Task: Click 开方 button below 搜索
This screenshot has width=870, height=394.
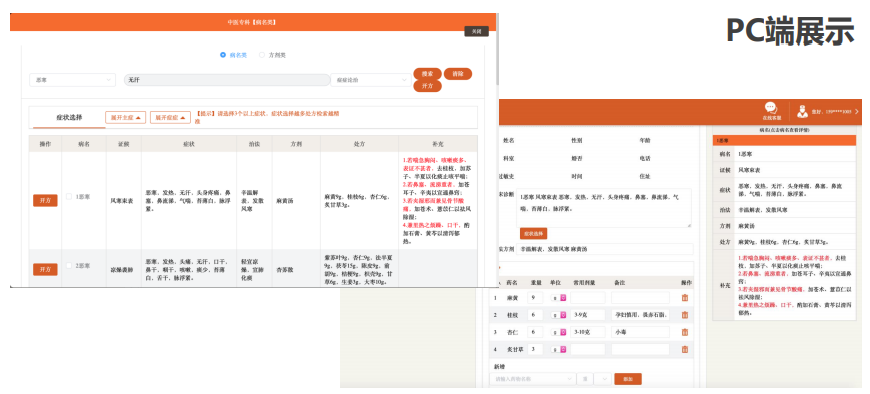Action: [427, 86]
